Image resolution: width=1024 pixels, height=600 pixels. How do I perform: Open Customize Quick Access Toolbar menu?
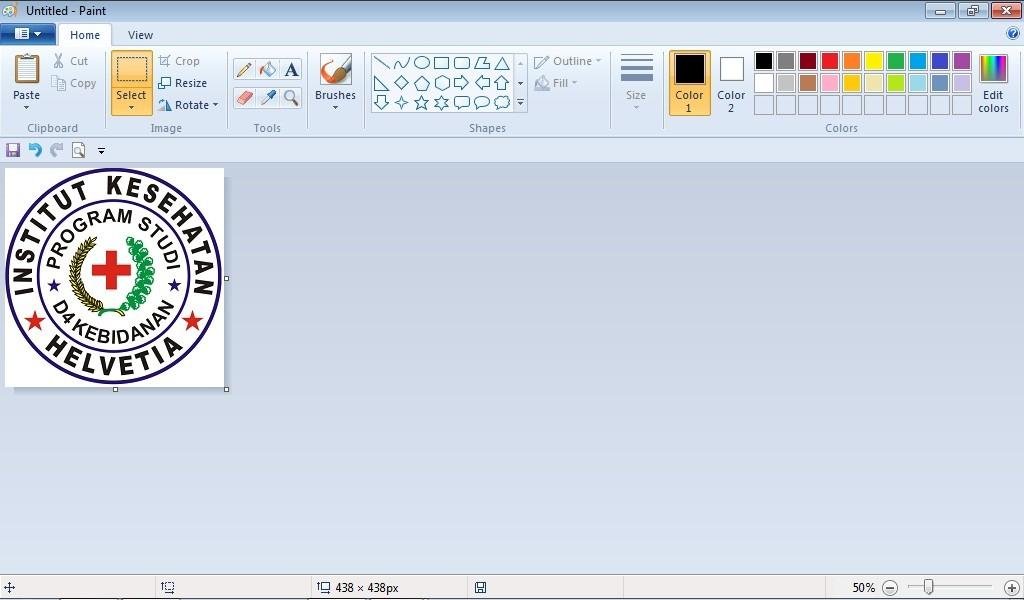click(x=101, y=151)
